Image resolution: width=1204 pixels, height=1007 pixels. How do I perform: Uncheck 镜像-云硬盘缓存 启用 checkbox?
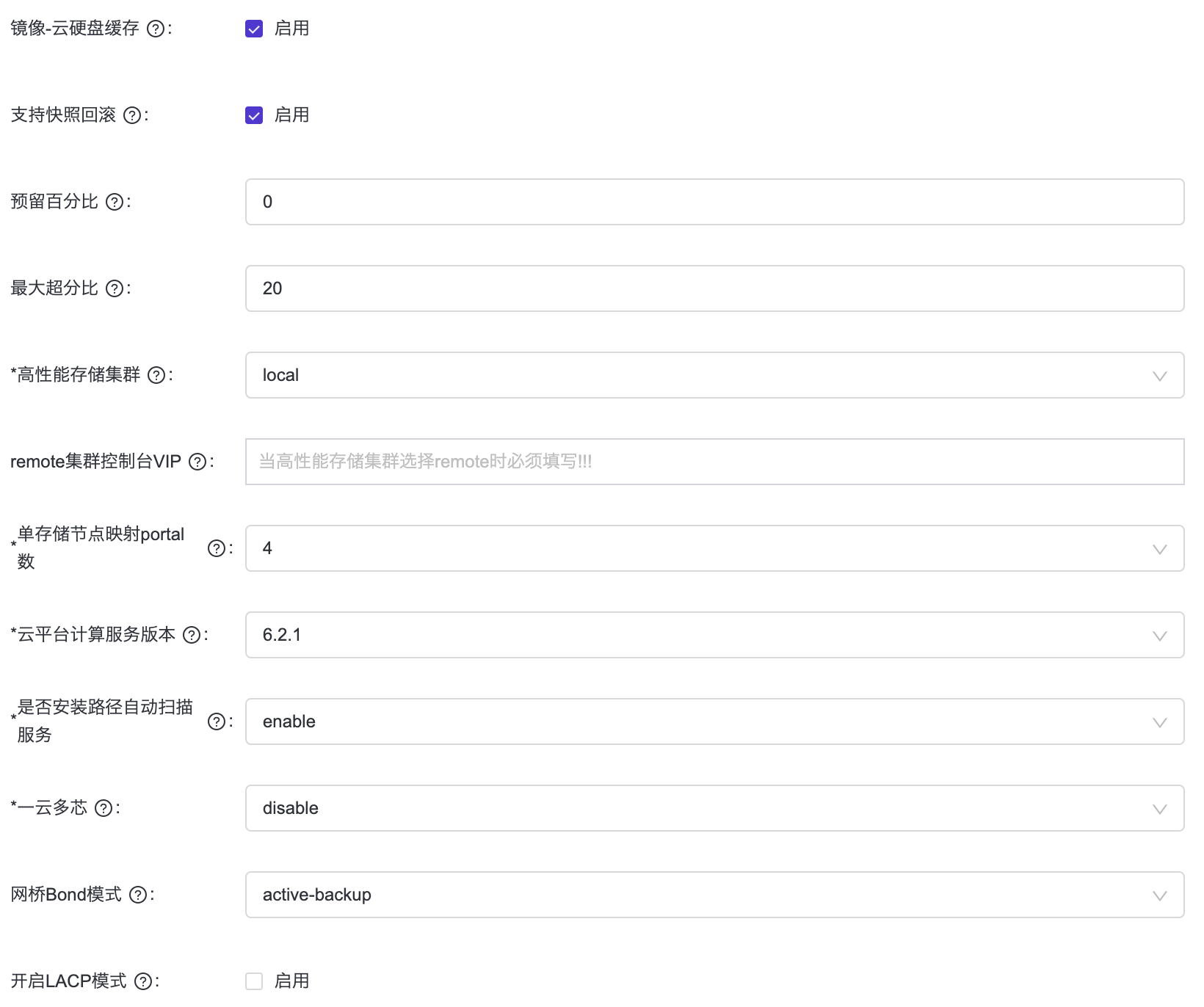[254, 29]
